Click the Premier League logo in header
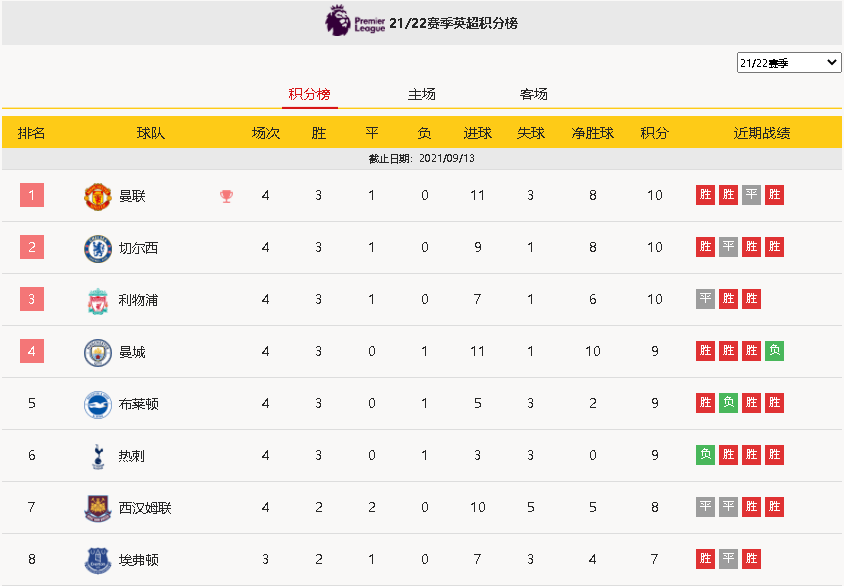This screenshot has width=844, height=586. click(x=355, y=21)
